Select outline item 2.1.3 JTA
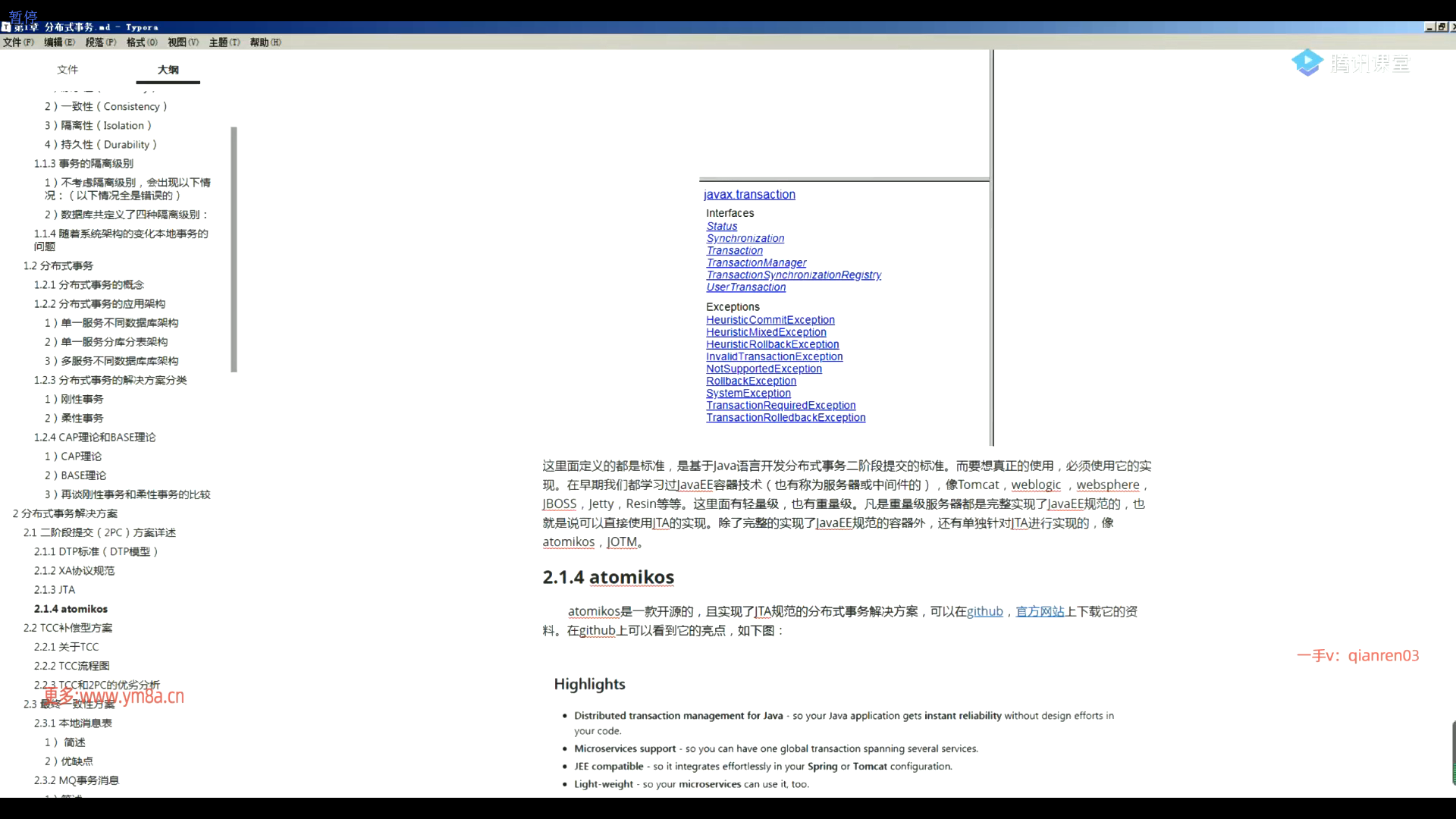 [x=55, y=590]
